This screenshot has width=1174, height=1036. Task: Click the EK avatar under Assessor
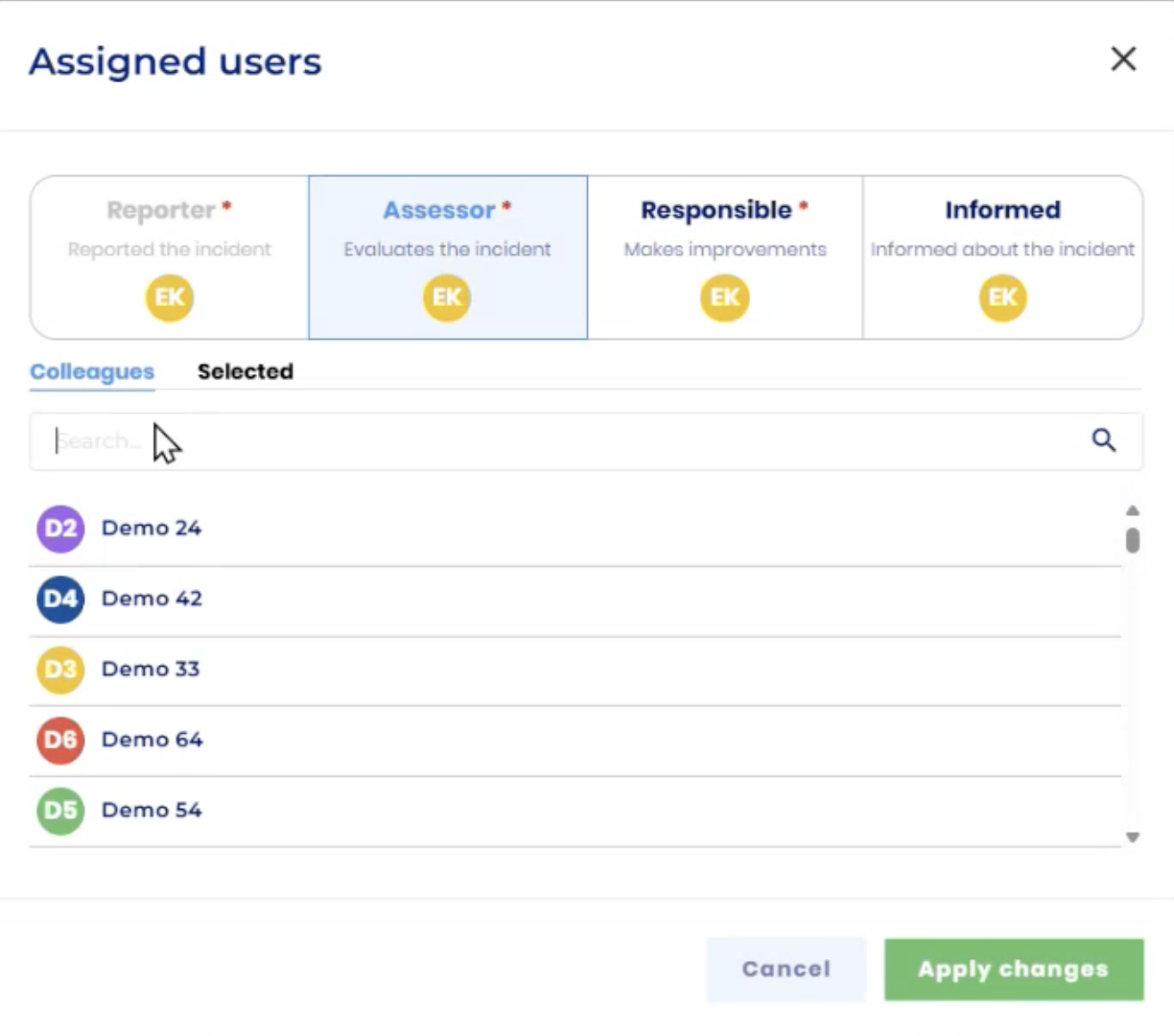[x=447, y=297]
